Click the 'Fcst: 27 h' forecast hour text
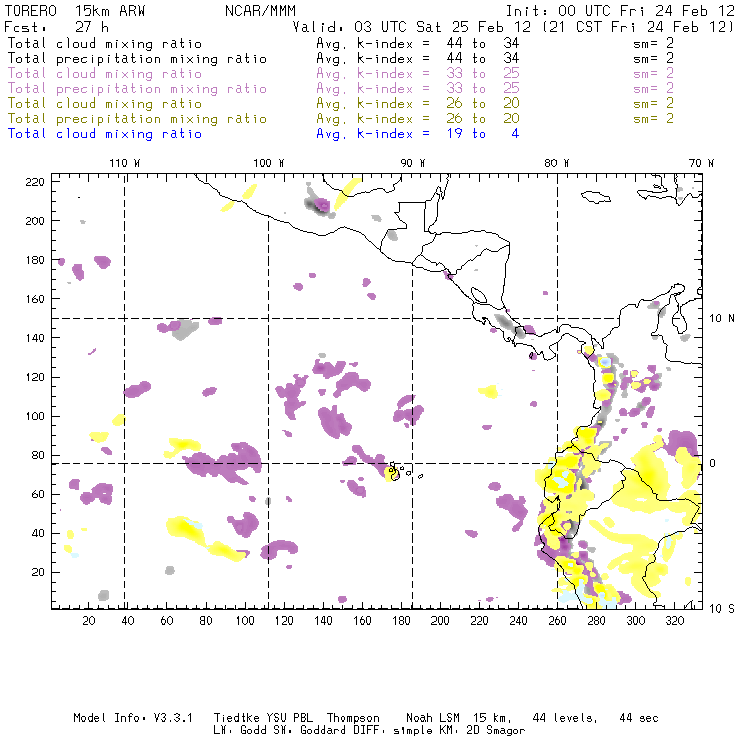The height and width of the screenshot is (740, 740). click(56, 27)
